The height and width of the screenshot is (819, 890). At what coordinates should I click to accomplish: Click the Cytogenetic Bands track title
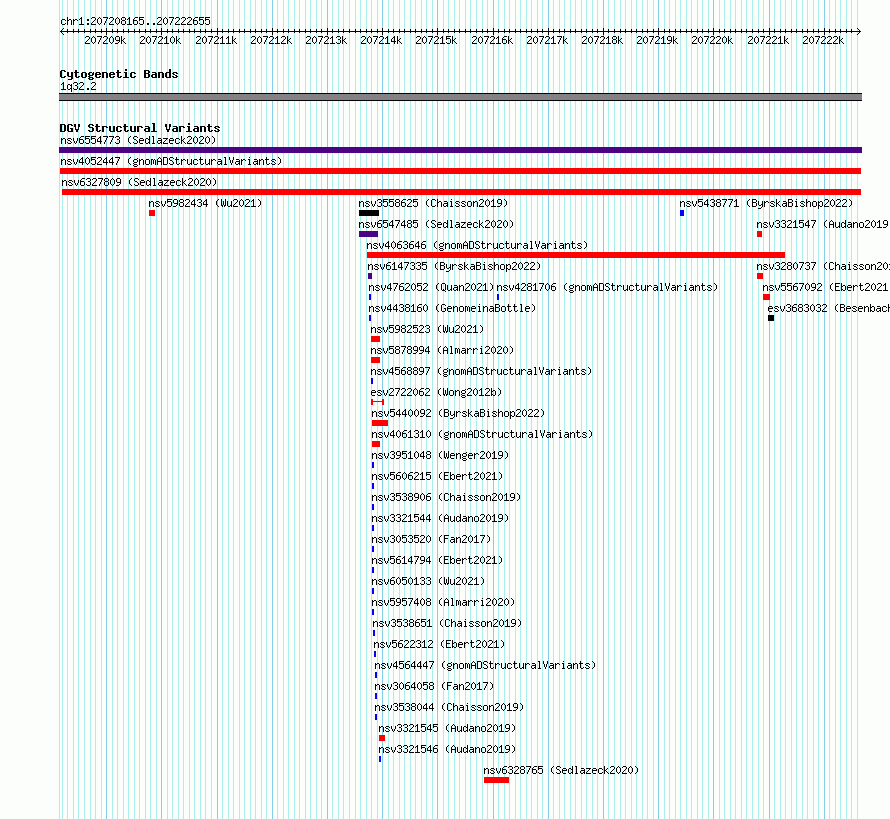click(x=119, y=74)
